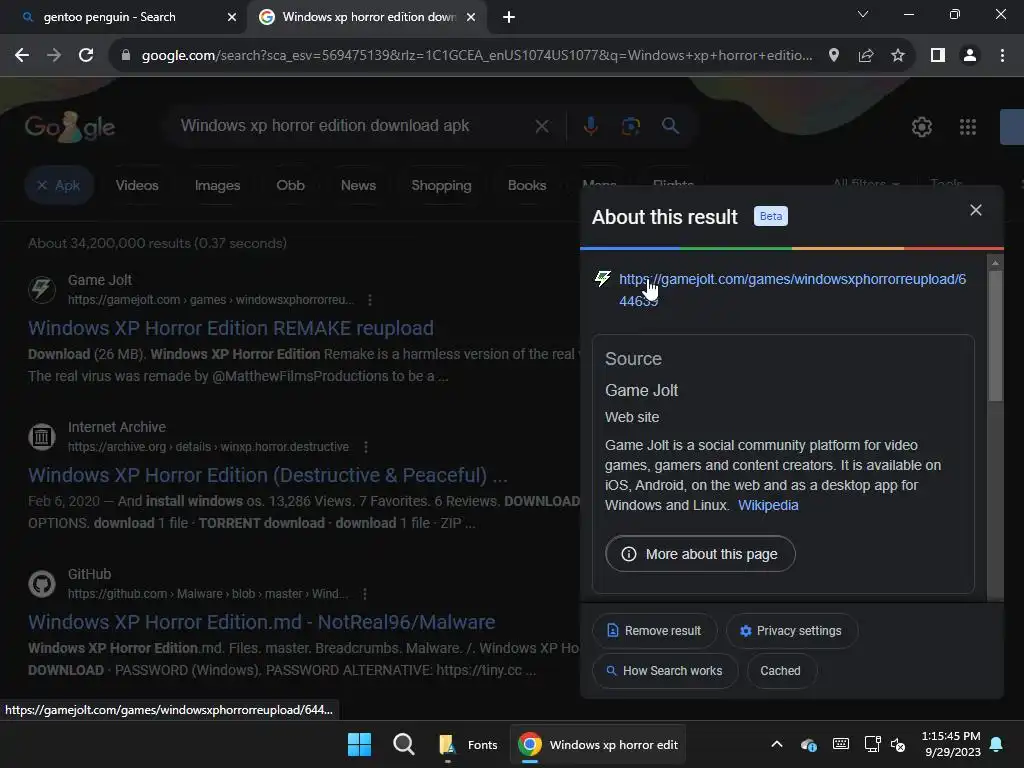Click the Windows xp horror edition search field
Viewport: 1024px width, 768px height.
point(353,125)
